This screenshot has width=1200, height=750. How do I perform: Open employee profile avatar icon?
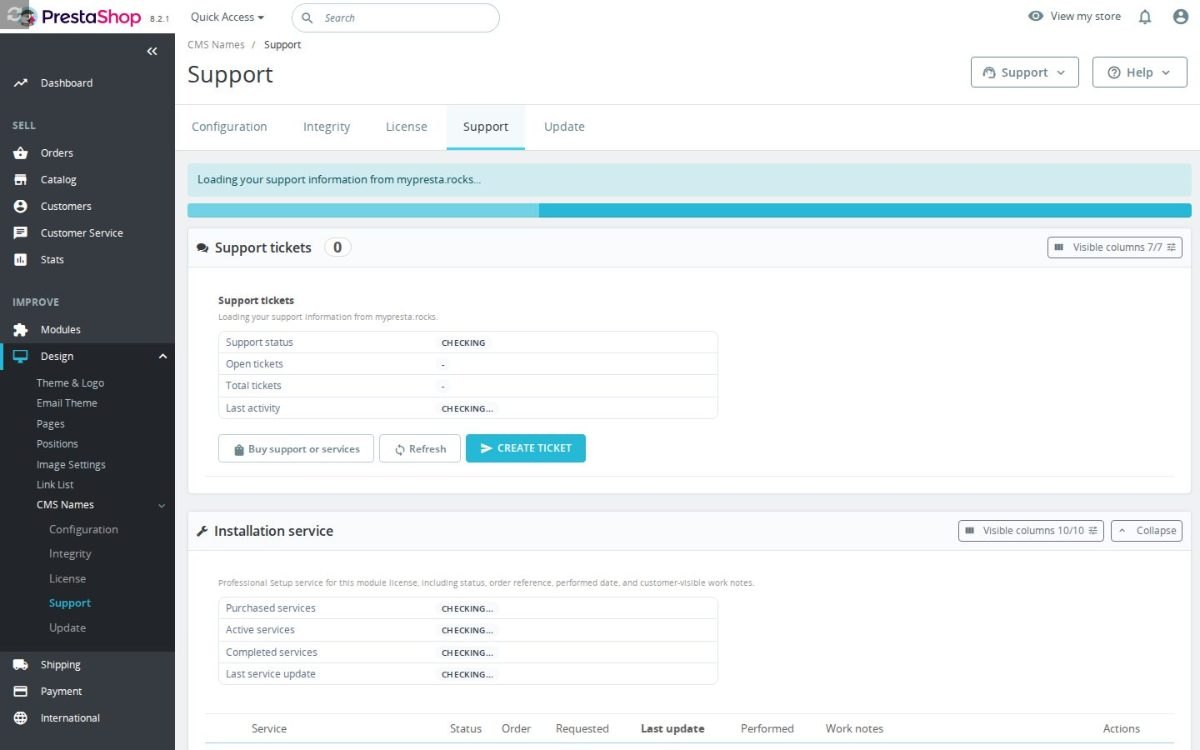coord(1180,17)
